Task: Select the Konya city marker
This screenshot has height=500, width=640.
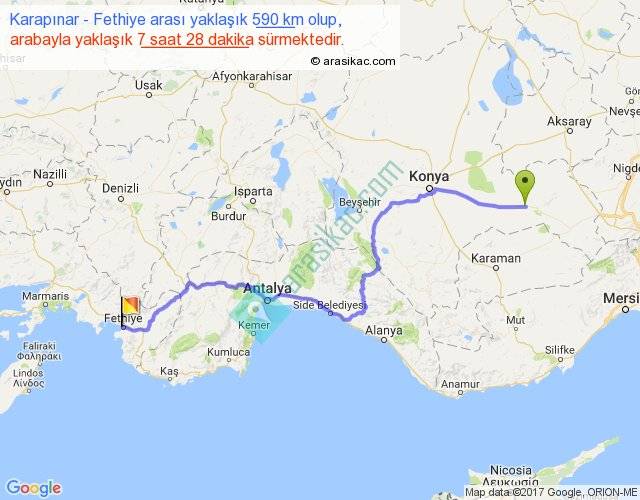Action: (x=429, y=189)
